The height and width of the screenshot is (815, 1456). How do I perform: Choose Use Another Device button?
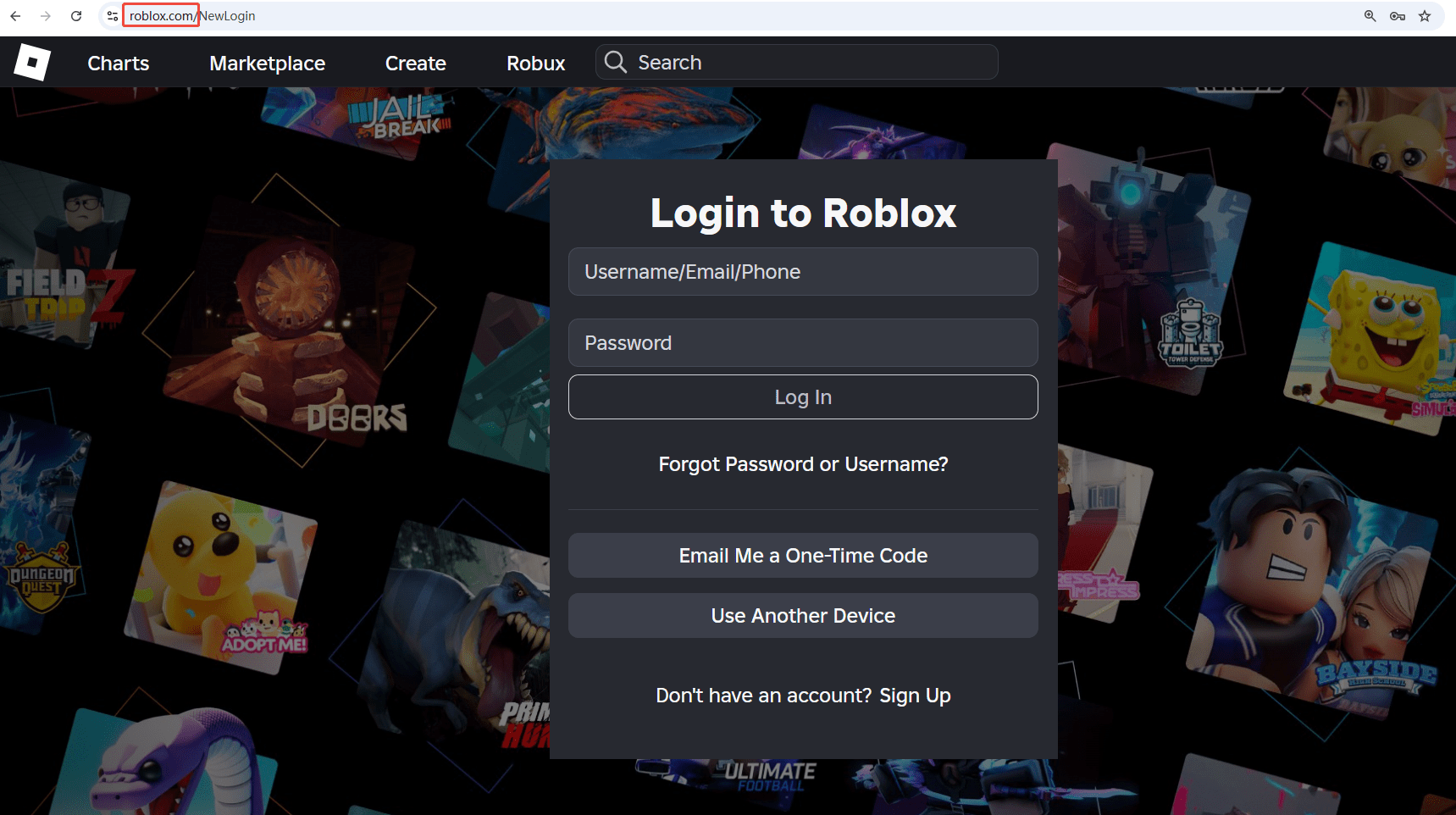point(803,616)
